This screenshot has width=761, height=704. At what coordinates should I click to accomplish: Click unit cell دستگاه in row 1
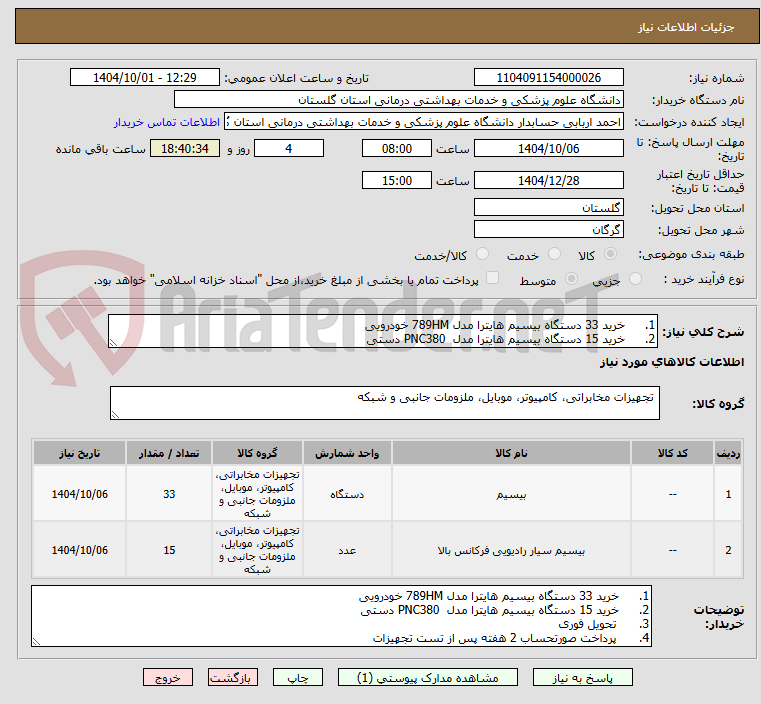pos(347,494)
